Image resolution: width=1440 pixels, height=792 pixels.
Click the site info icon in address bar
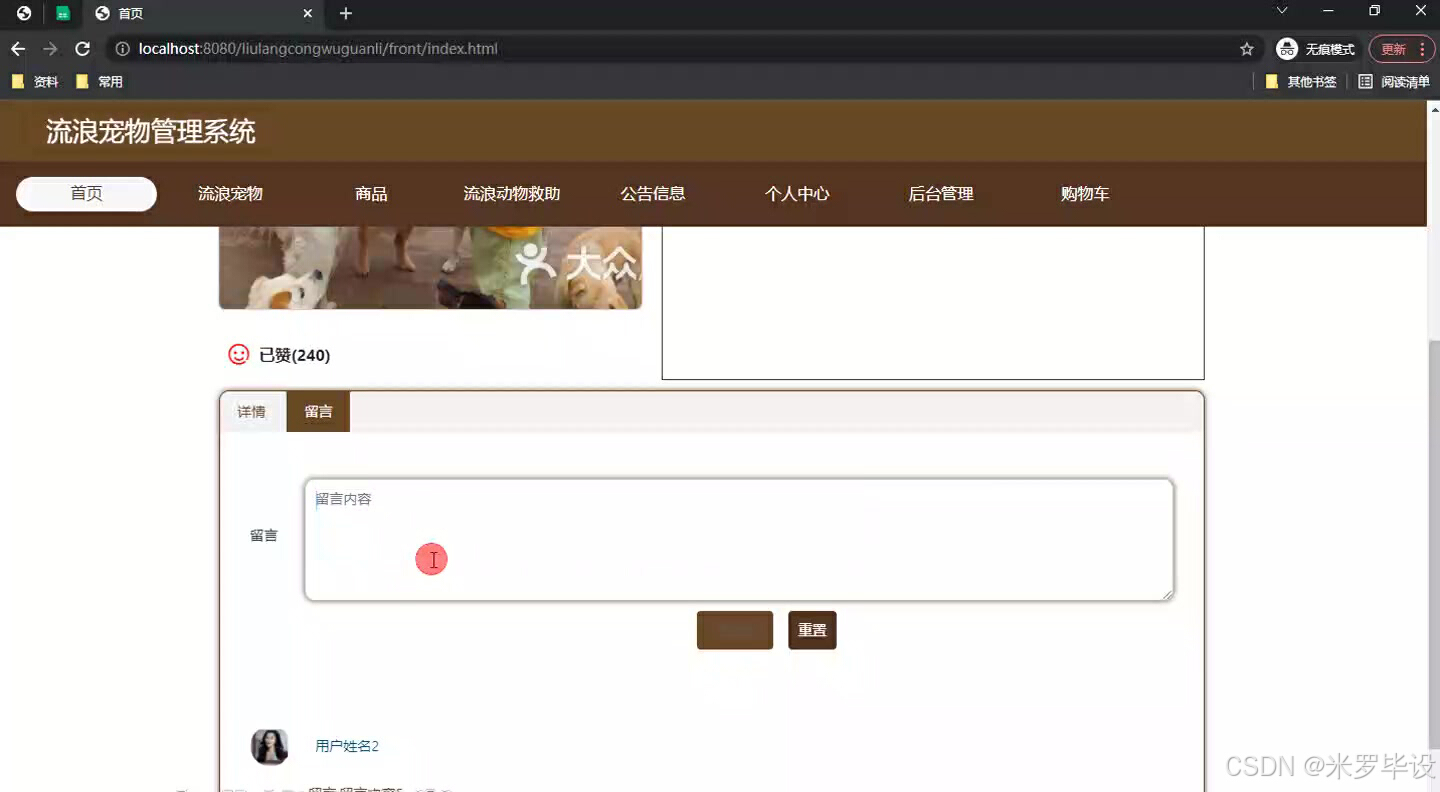click(x=122, y=49)
